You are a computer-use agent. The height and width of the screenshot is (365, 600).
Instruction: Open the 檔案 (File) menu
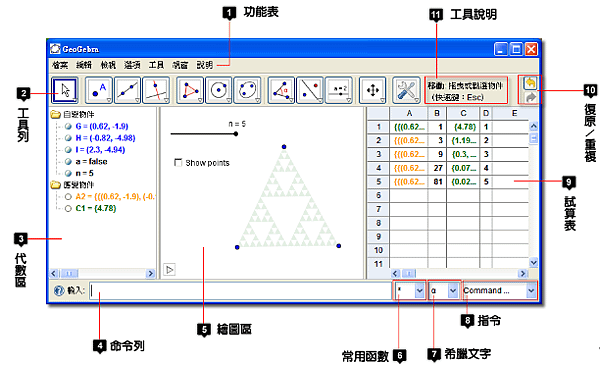click(x=60, y=65)
